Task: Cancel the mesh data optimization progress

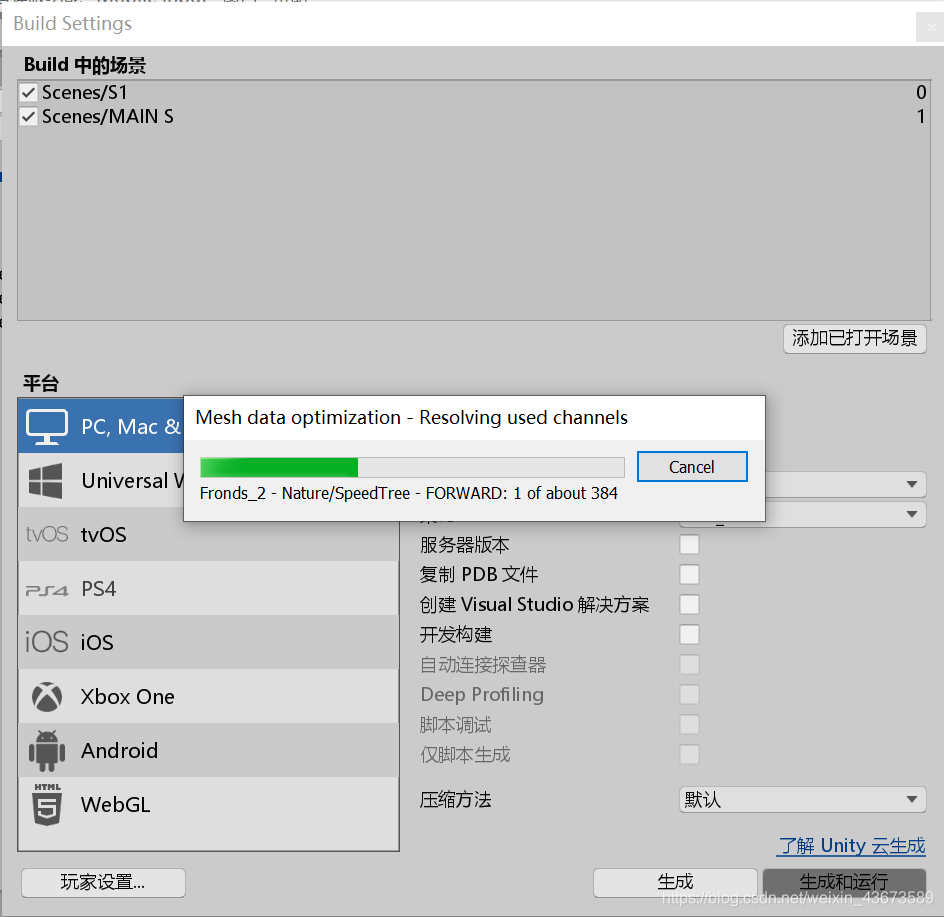Action: [x=692, y=467]
